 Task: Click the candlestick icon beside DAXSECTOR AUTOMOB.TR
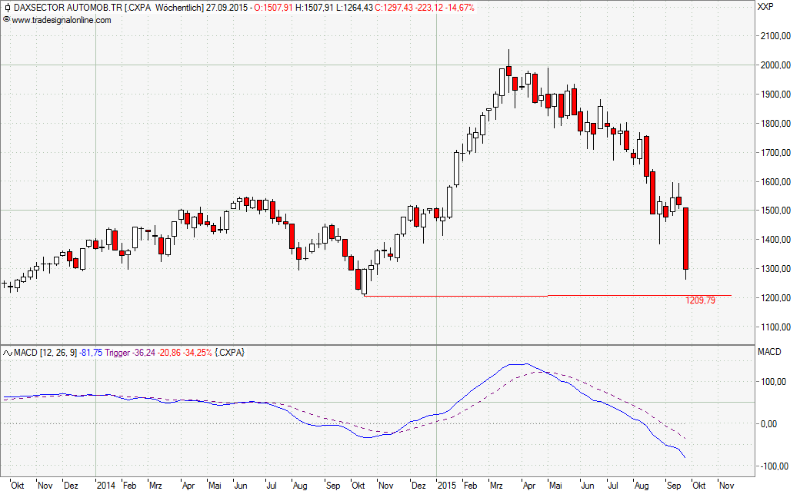tap(6, 8)
